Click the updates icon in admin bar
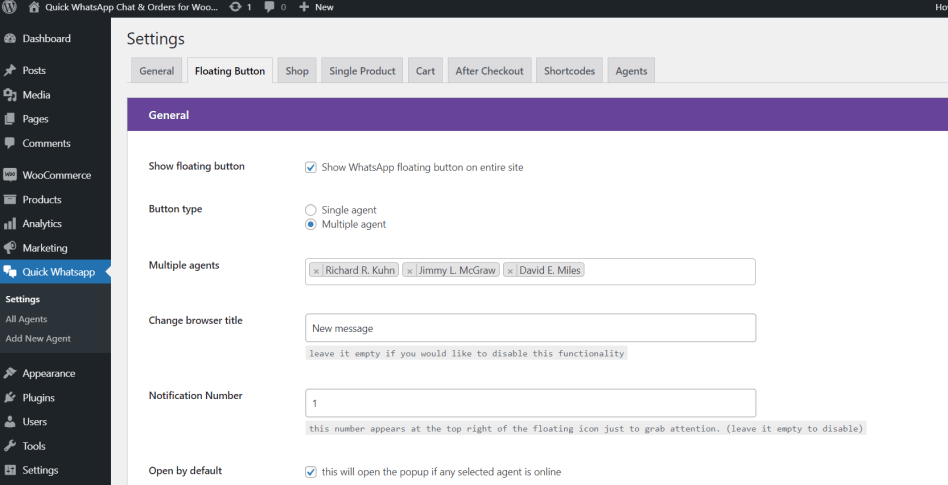This screenshot has width=948, height=485. (x=235, y=7)
